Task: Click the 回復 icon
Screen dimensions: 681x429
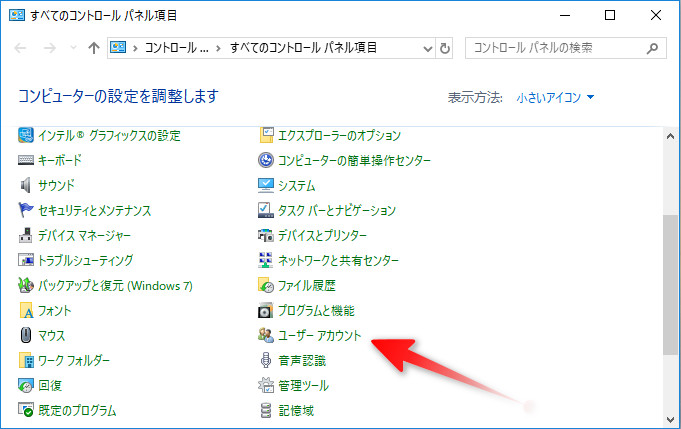Action: coord(26,385)
